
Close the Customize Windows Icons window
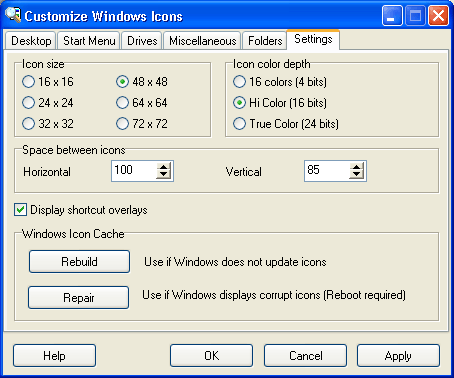pos(438,16)
